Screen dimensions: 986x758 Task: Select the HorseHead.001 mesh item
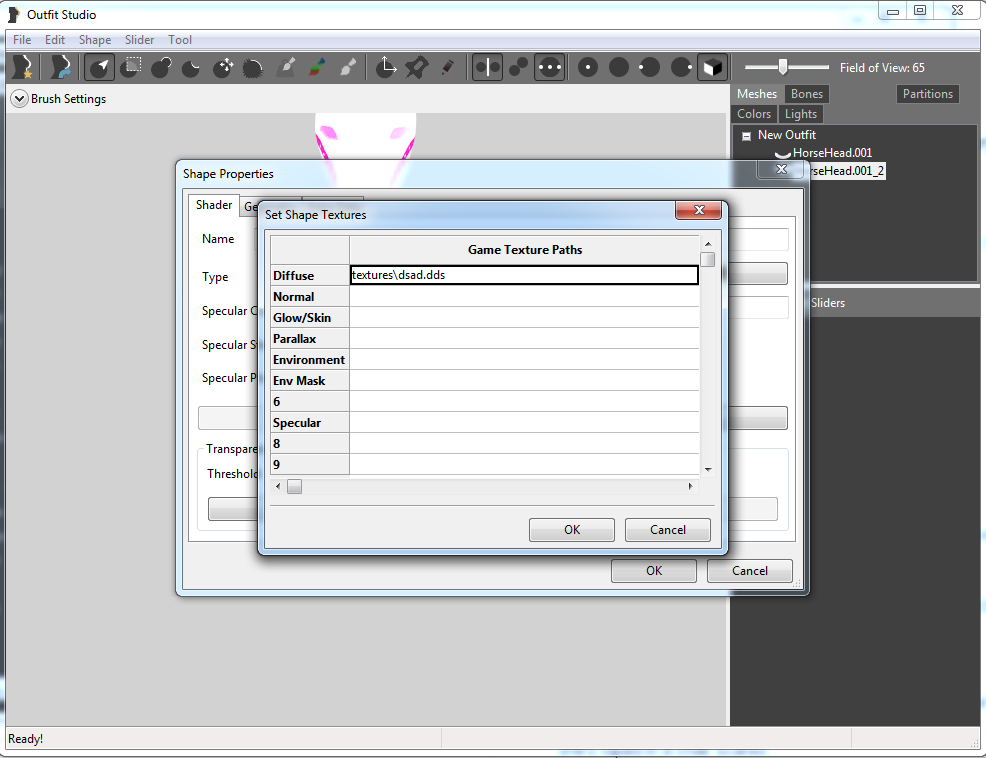point(832,153)
